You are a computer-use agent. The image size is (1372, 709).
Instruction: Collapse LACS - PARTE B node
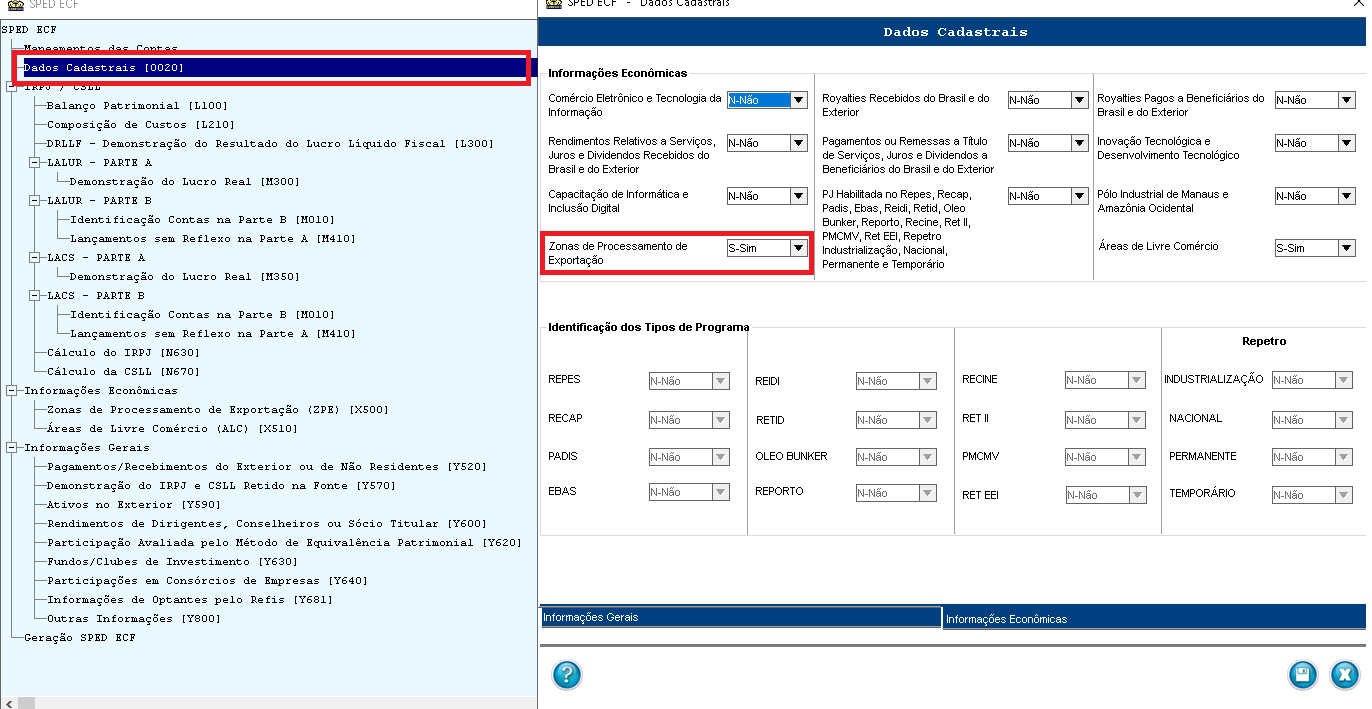[34, 296]
